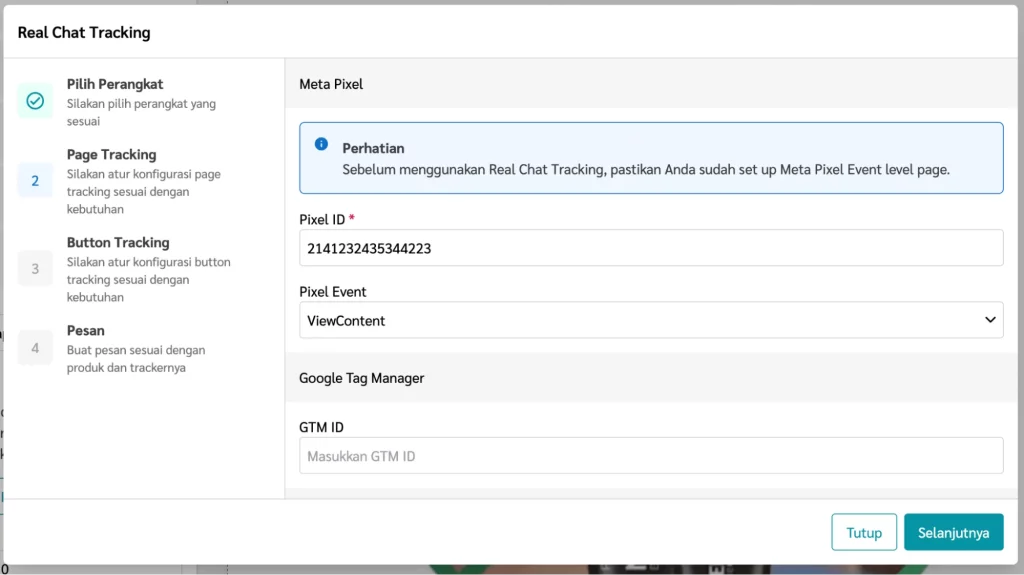
Task: Select step 3 number badge for Button Tracking
Action: tap(35, 269)
